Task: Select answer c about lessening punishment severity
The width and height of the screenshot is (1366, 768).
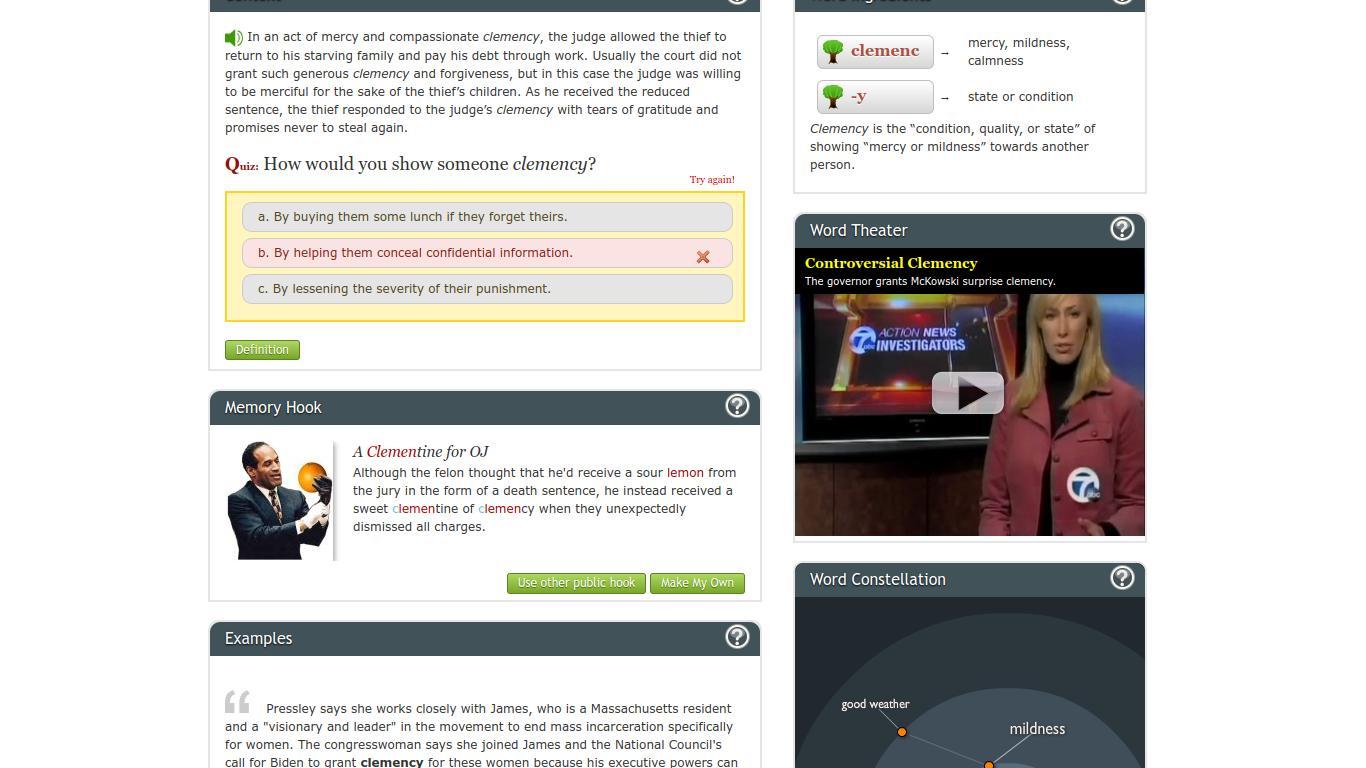Action: click(x=487, y=289)
